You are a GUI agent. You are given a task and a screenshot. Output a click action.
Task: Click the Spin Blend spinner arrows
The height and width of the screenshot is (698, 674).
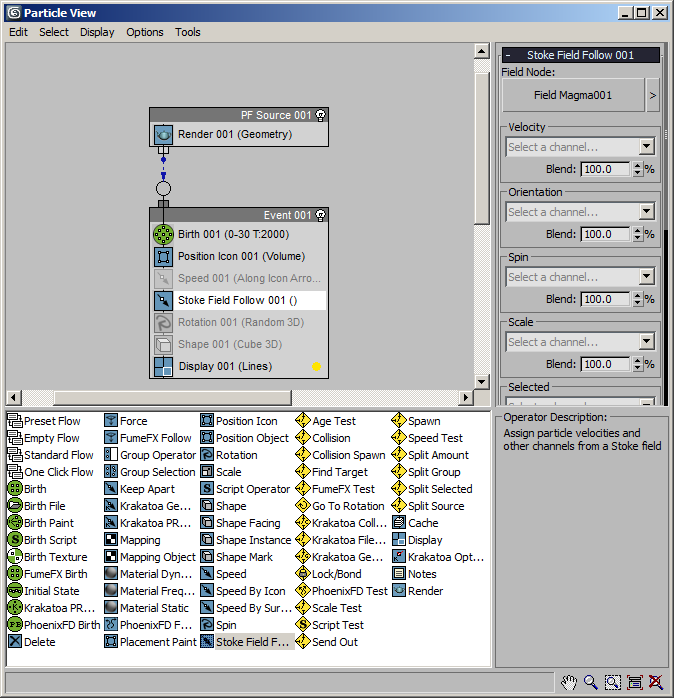click(637, 299)
